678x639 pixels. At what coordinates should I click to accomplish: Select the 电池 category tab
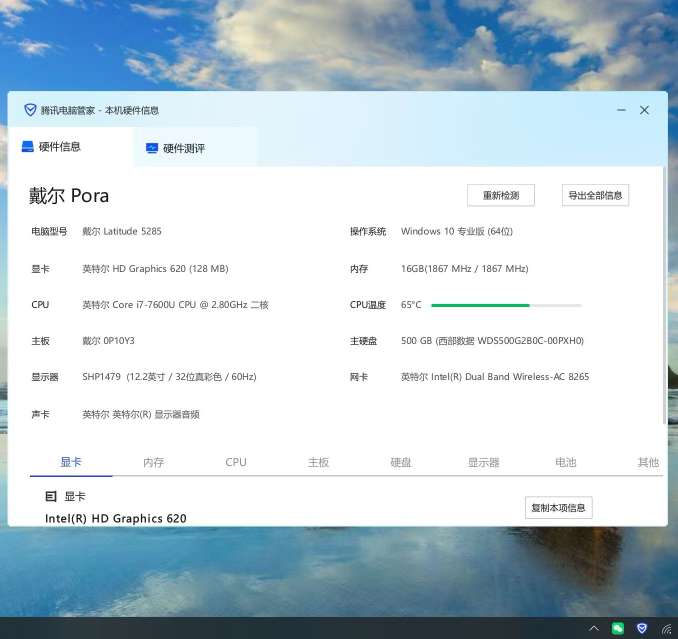pos(566,462)
